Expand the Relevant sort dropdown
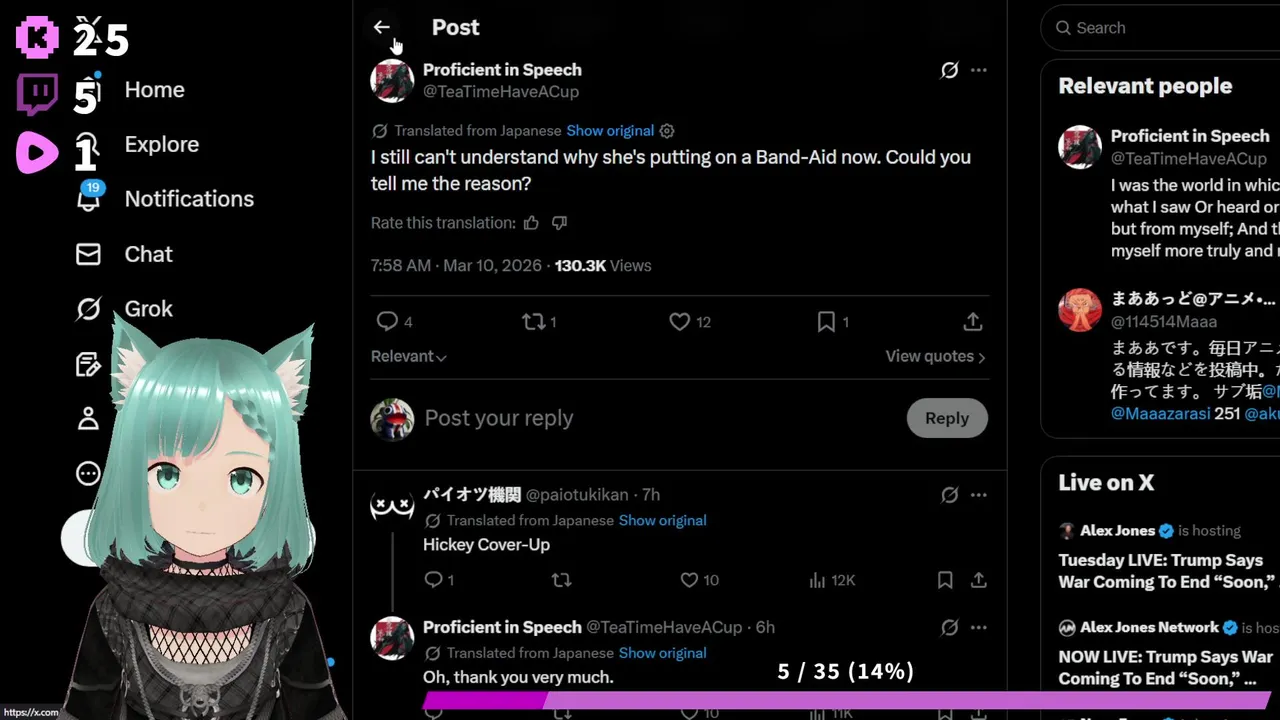This screenshot has height=720, width=1280. [409, 356]
